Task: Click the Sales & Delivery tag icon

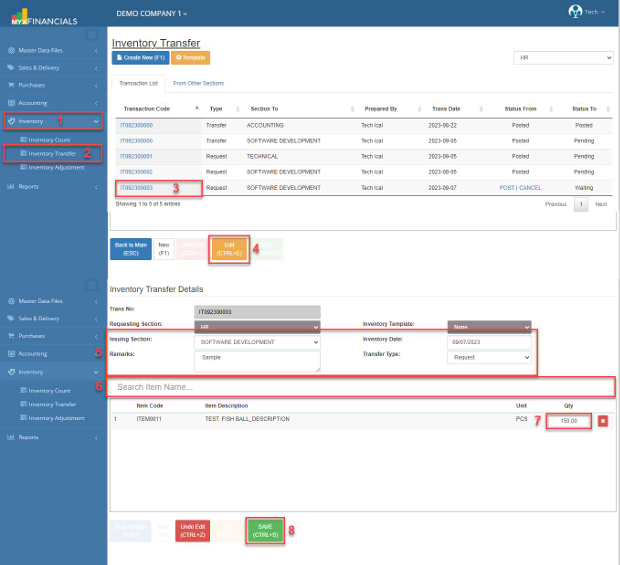Action: pyautogui.click(x=12, y=67)
